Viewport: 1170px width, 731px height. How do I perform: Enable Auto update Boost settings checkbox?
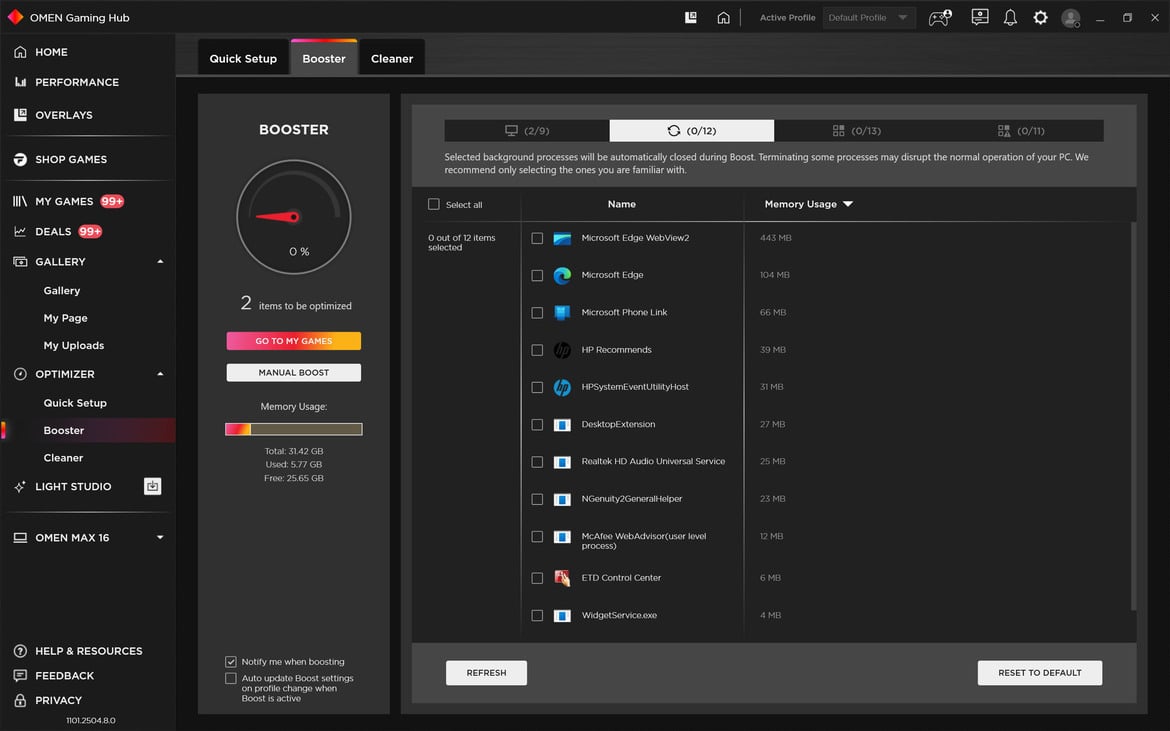coord(231,678)
